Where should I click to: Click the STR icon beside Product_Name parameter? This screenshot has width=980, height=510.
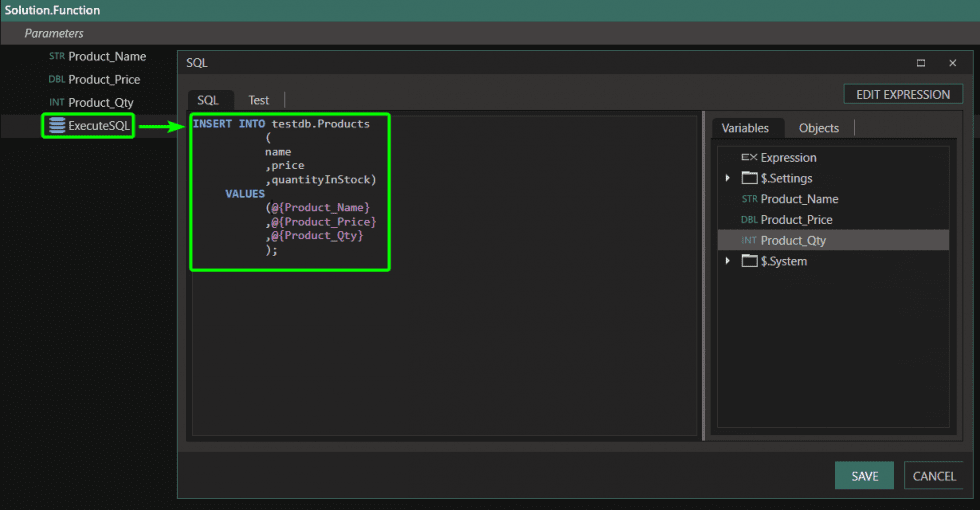pyautogui.click(x=56, y=57)
